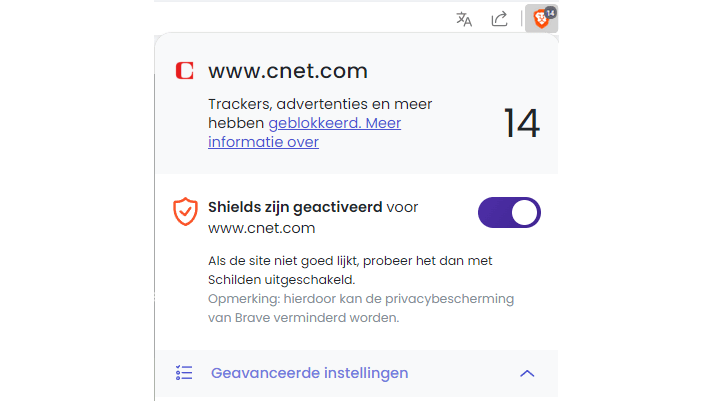Click the 'Trackers, advertenties en meer' text
This screenshot has height=401, width=713.
point(312,104)
